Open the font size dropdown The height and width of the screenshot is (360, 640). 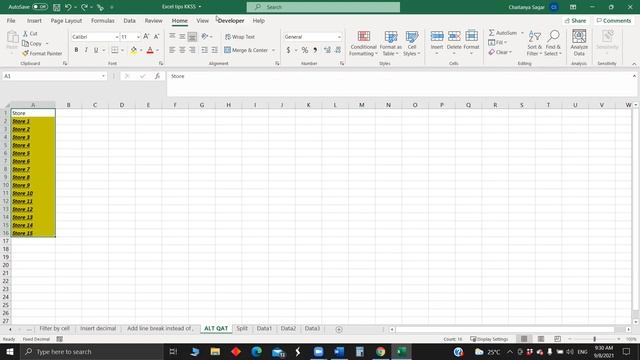[x=138, y=37]
